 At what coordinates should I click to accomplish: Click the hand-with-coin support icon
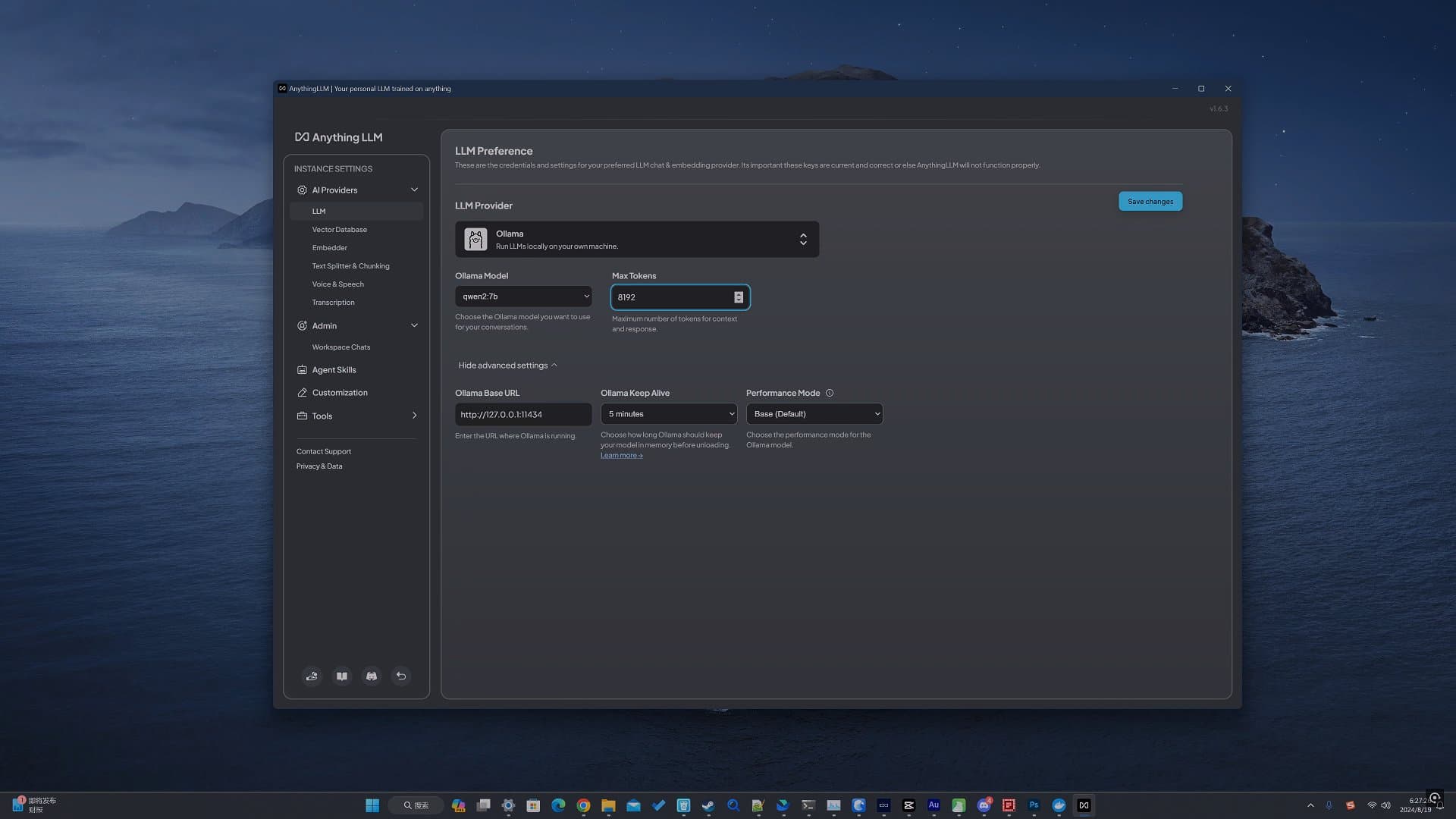pos(312,676)
